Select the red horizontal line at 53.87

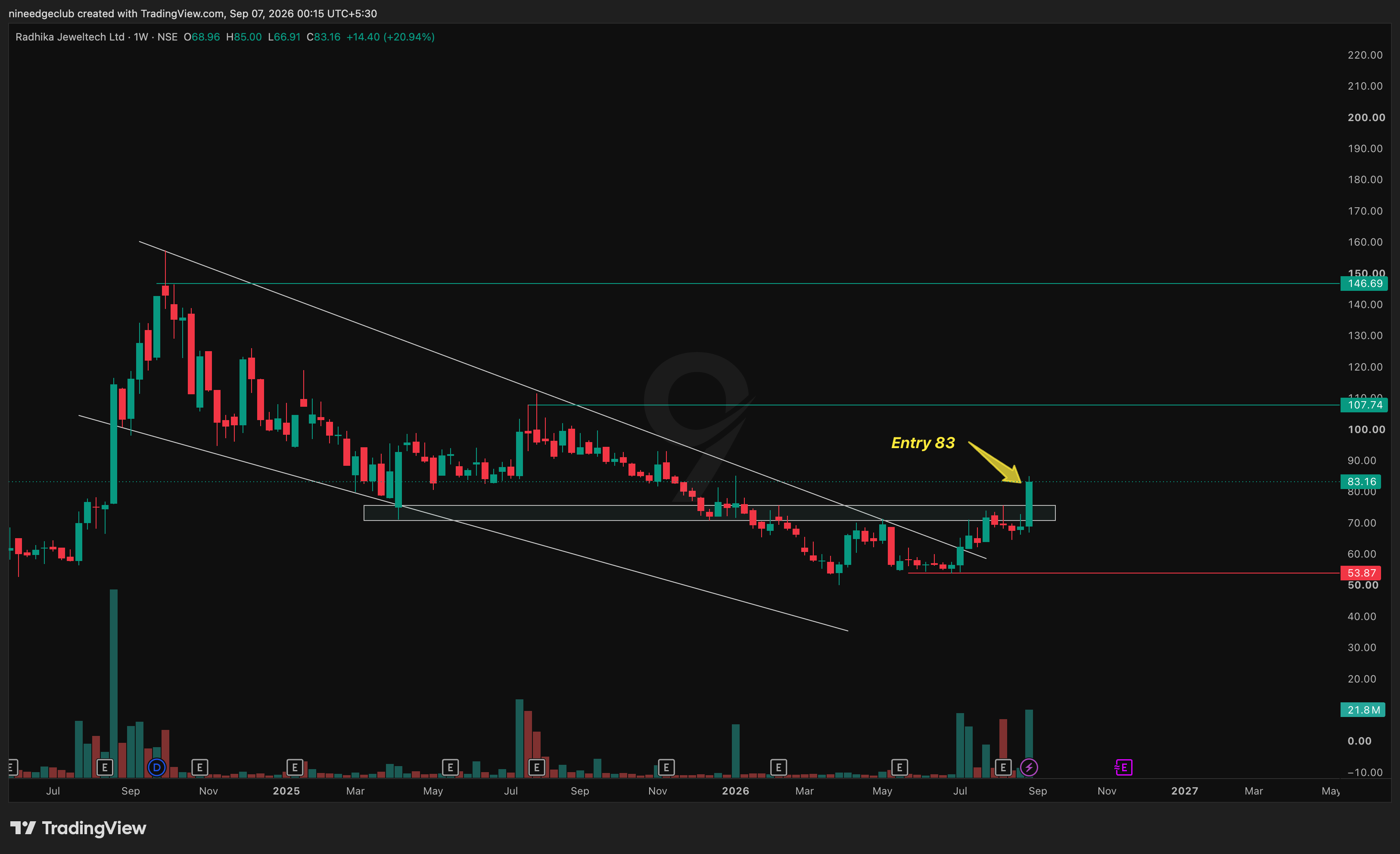1124,573
